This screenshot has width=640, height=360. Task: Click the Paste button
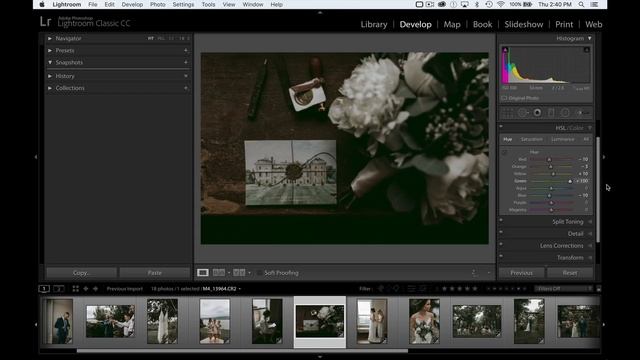click(155, 273)
